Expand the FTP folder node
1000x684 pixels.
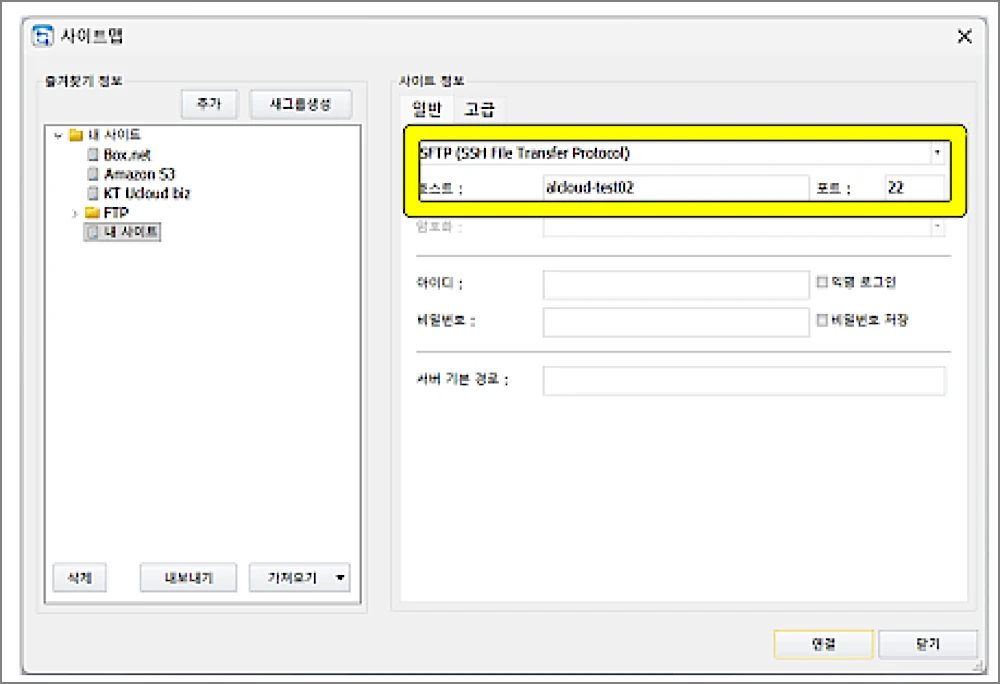click(x=75, y=213)
